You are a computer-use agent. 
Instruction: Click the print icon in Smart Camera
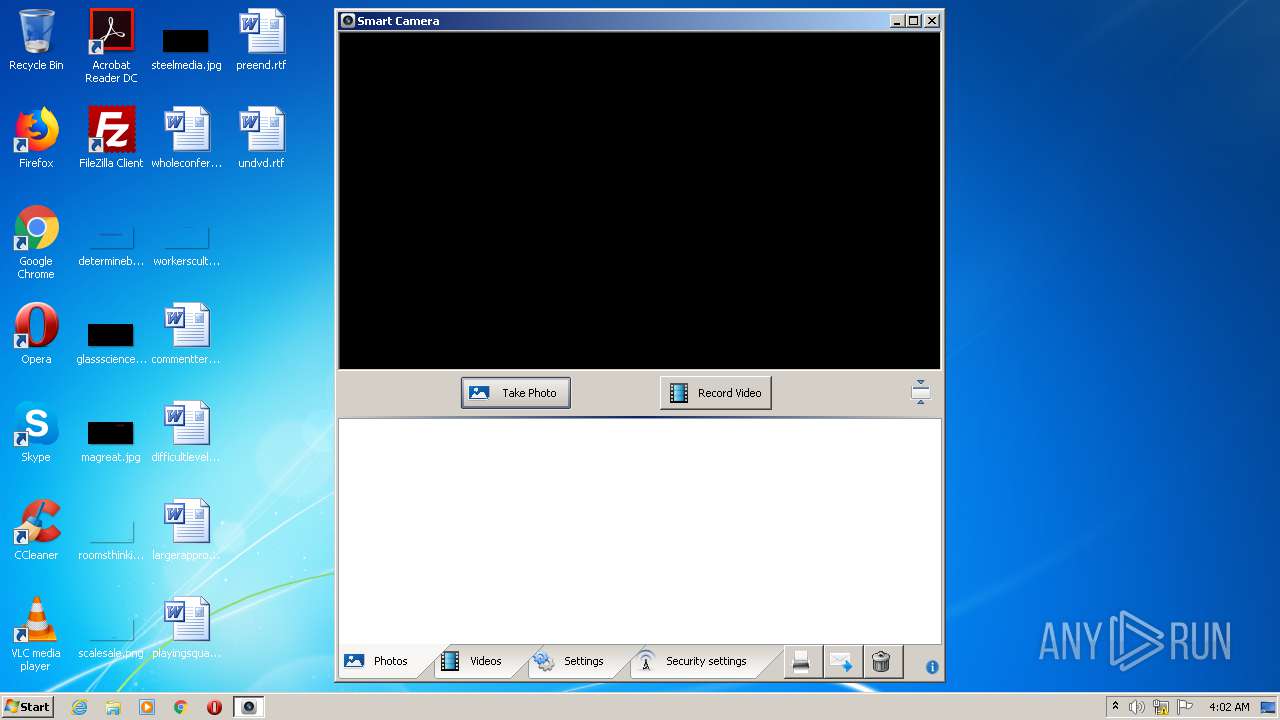tap(801, 662)
